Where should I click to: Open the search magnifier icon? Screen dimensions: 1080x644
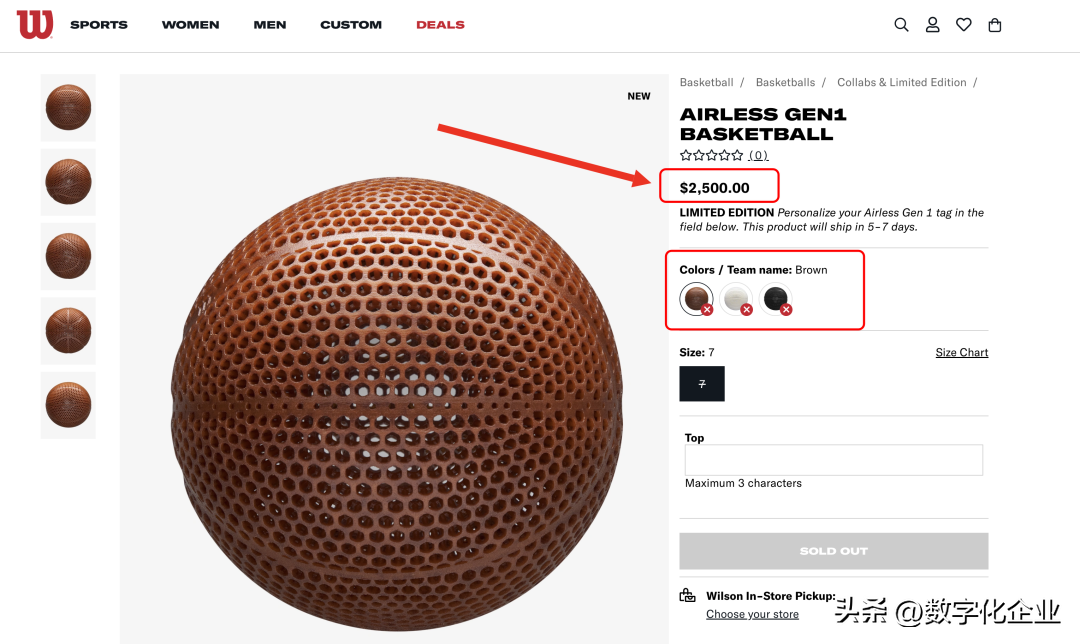pyautogui.click(x=901, y=25)
